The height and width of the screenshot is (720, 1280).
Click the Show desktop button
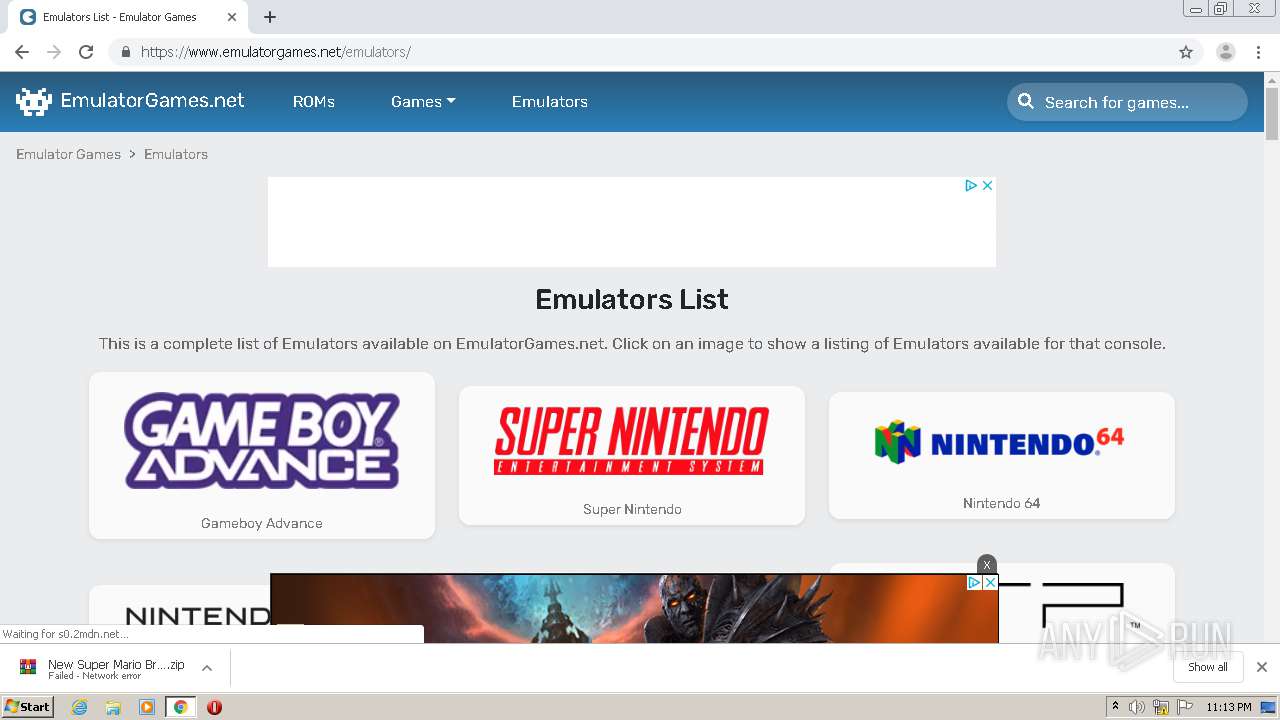tap(1269, 707)
